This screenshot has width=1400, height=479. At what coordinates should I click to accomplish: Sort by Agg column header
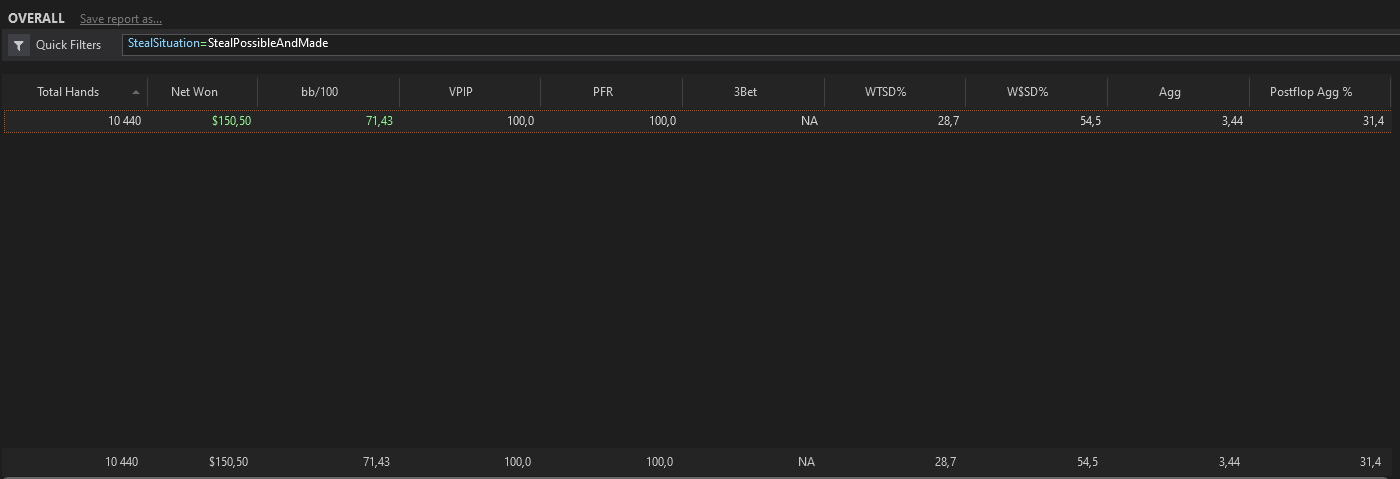(x=1178, y=92)
